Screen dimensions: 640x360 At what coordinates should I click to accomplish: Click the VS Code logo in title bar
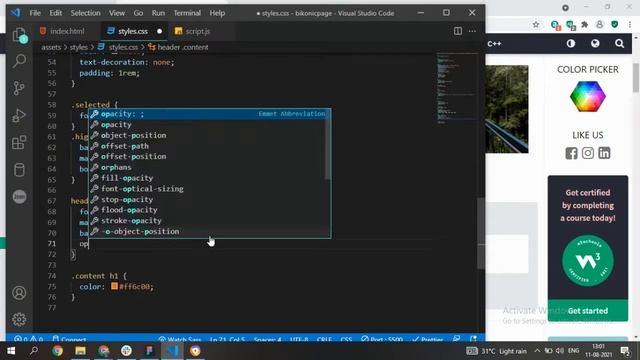[16, 13]
